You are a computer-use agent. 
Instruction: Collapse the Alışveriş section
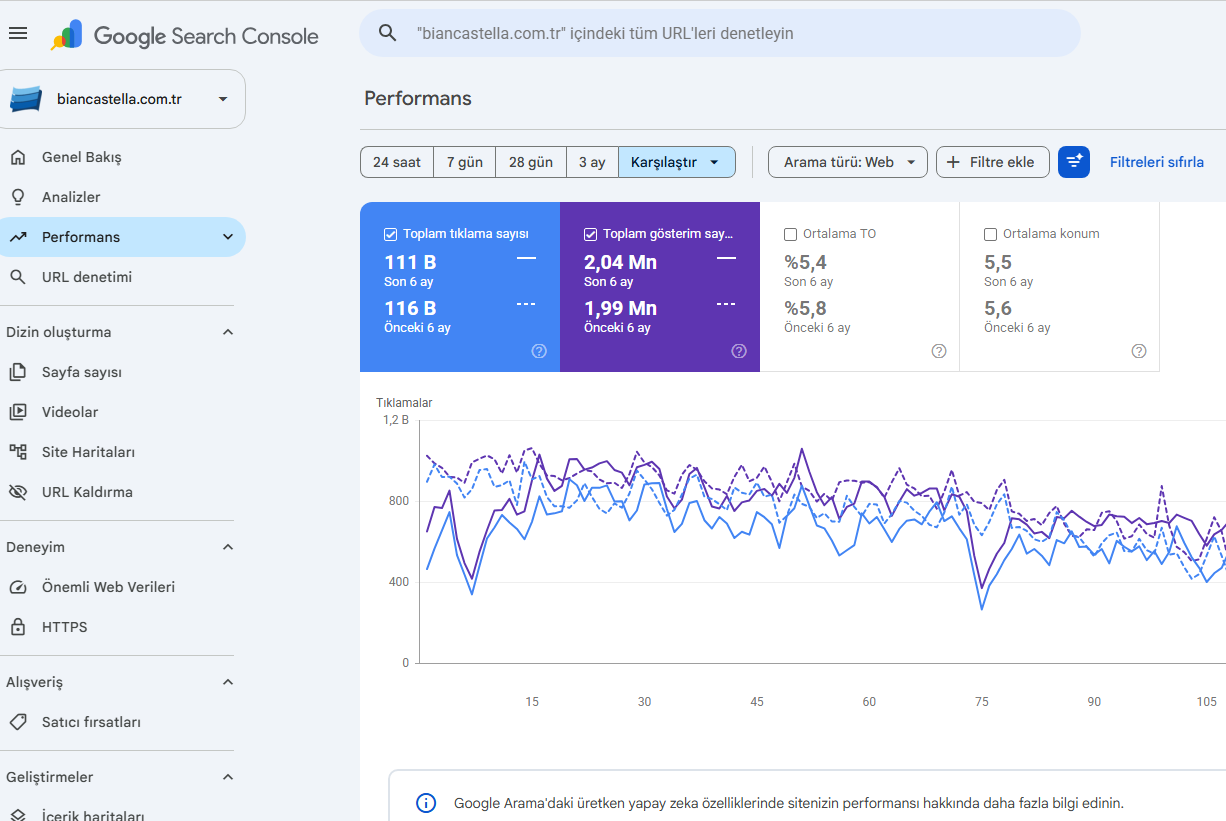tap(228, 682)
